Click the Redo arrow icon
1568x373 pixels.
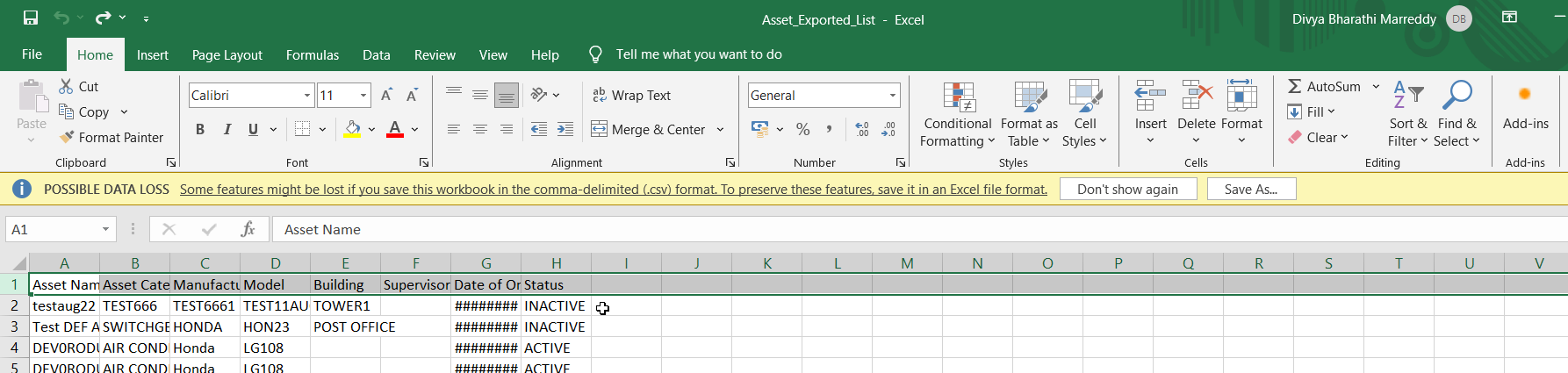[x=103, y=18]
